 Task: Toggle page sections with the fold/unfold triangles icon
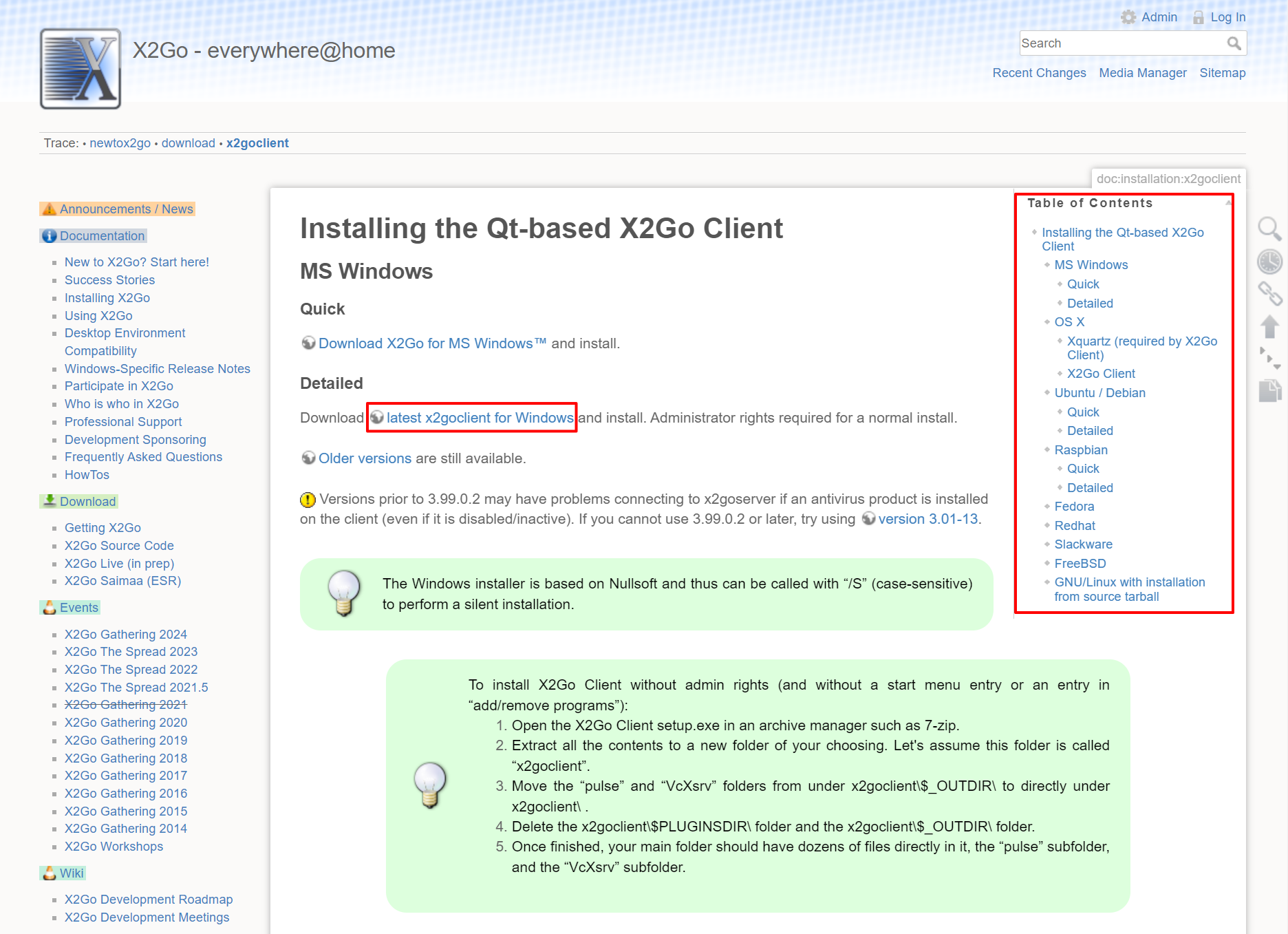pos(1269,357)
